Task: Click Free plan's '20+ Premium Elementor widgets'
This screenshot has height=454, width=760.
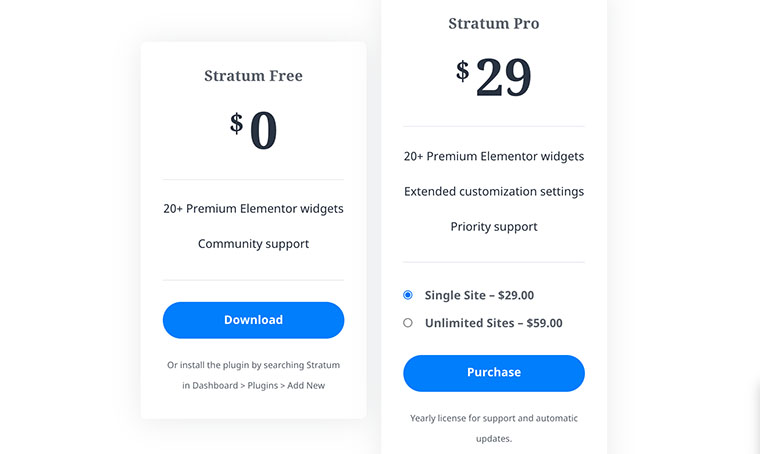Action: point(253,209)
